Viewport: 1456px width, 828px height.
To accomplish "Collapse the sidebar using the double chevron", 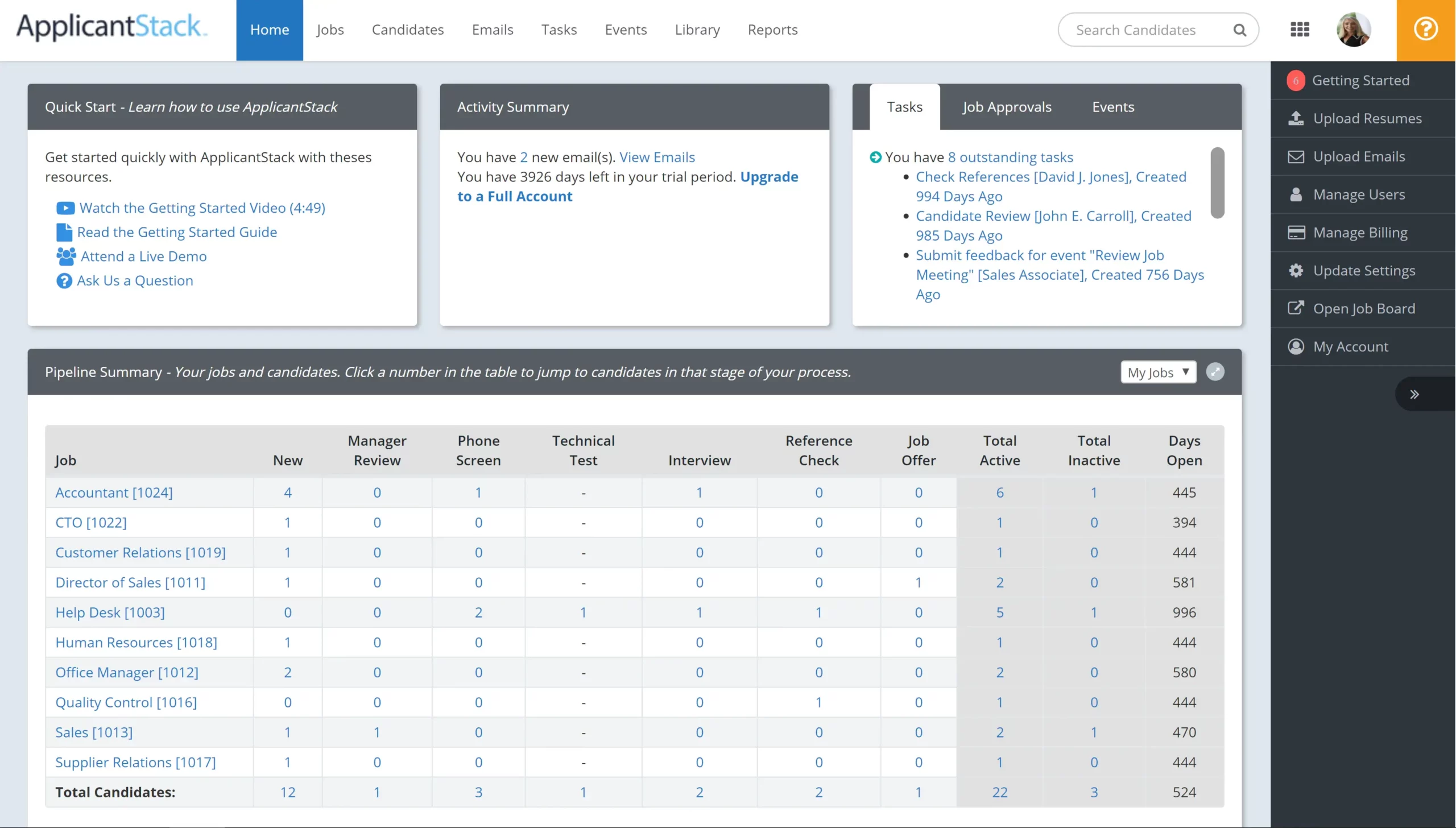I will pyautogui.click(x=1414, y=394).
